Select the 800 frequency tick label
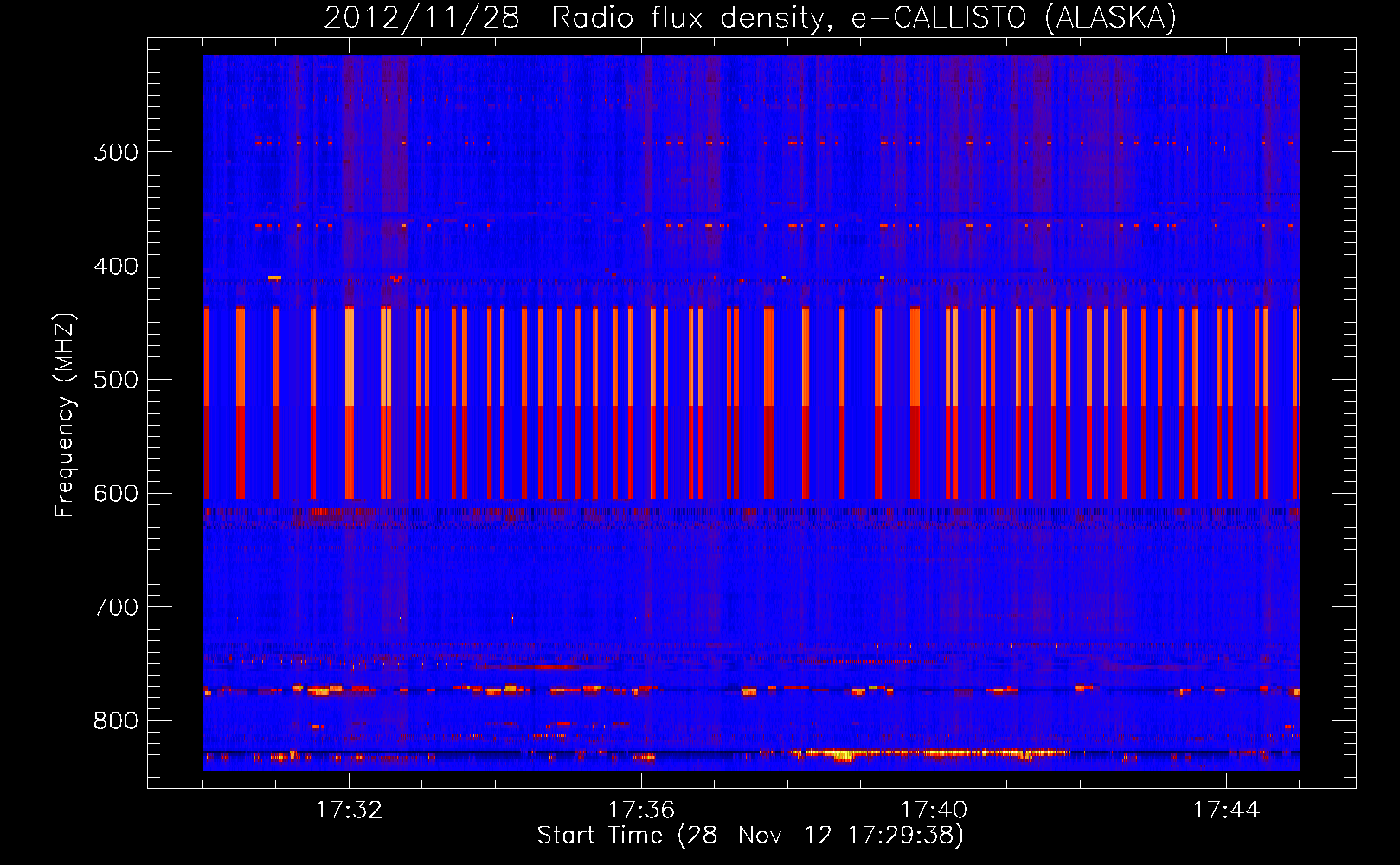Screen dimensions: 1400x865 pyautogui.click(x=116, y=721)
